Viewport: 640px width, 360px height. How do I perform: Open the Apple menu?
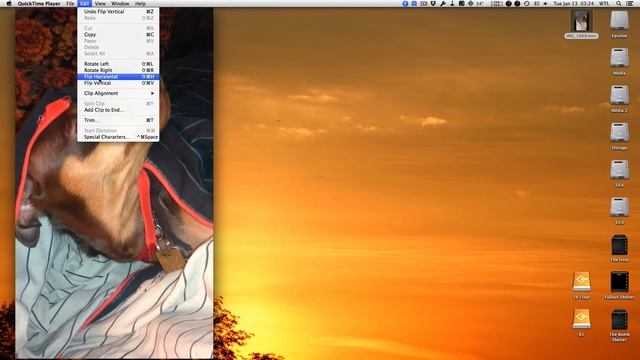(9, 3)
